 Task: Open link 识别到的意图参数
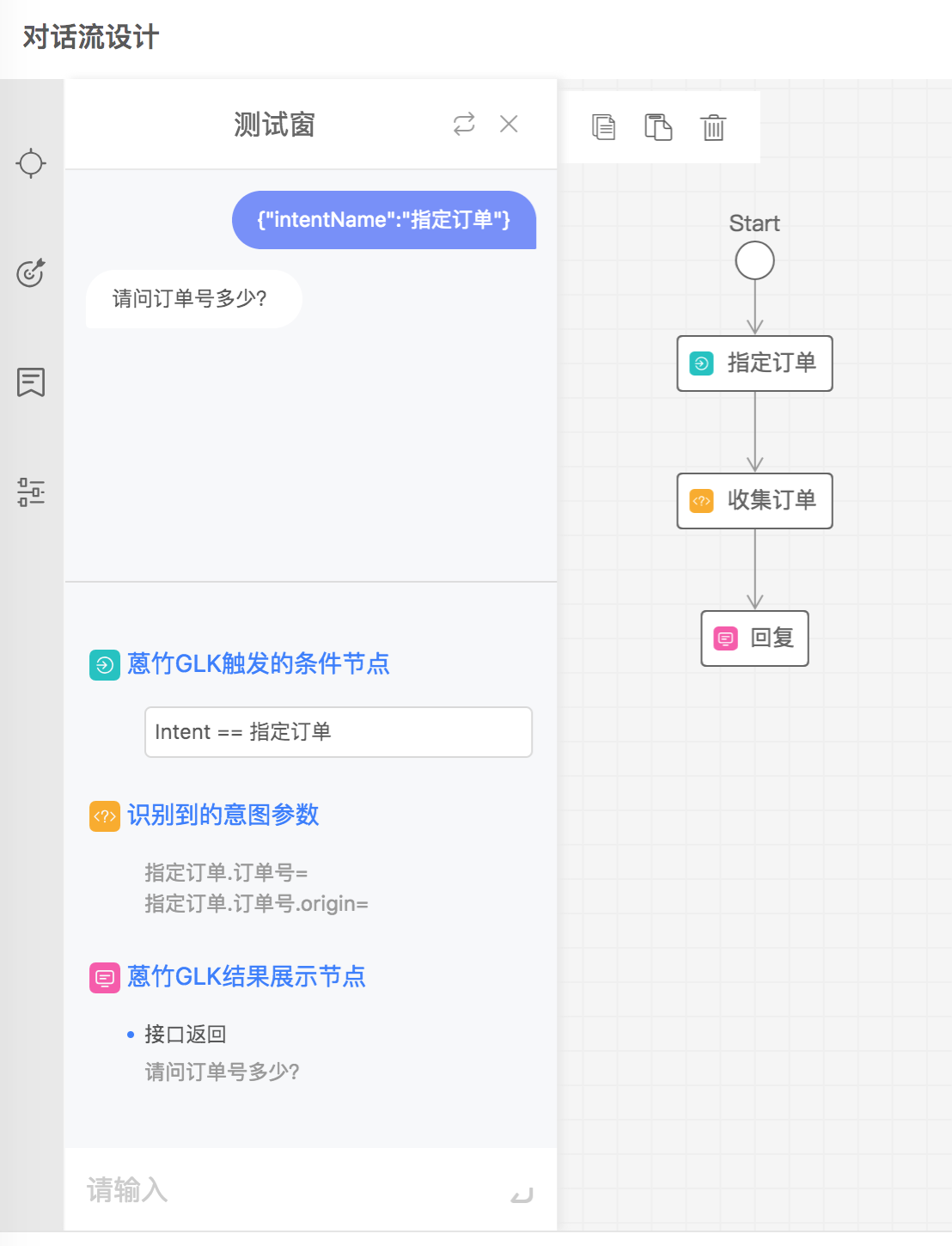(x=223, y=815)
